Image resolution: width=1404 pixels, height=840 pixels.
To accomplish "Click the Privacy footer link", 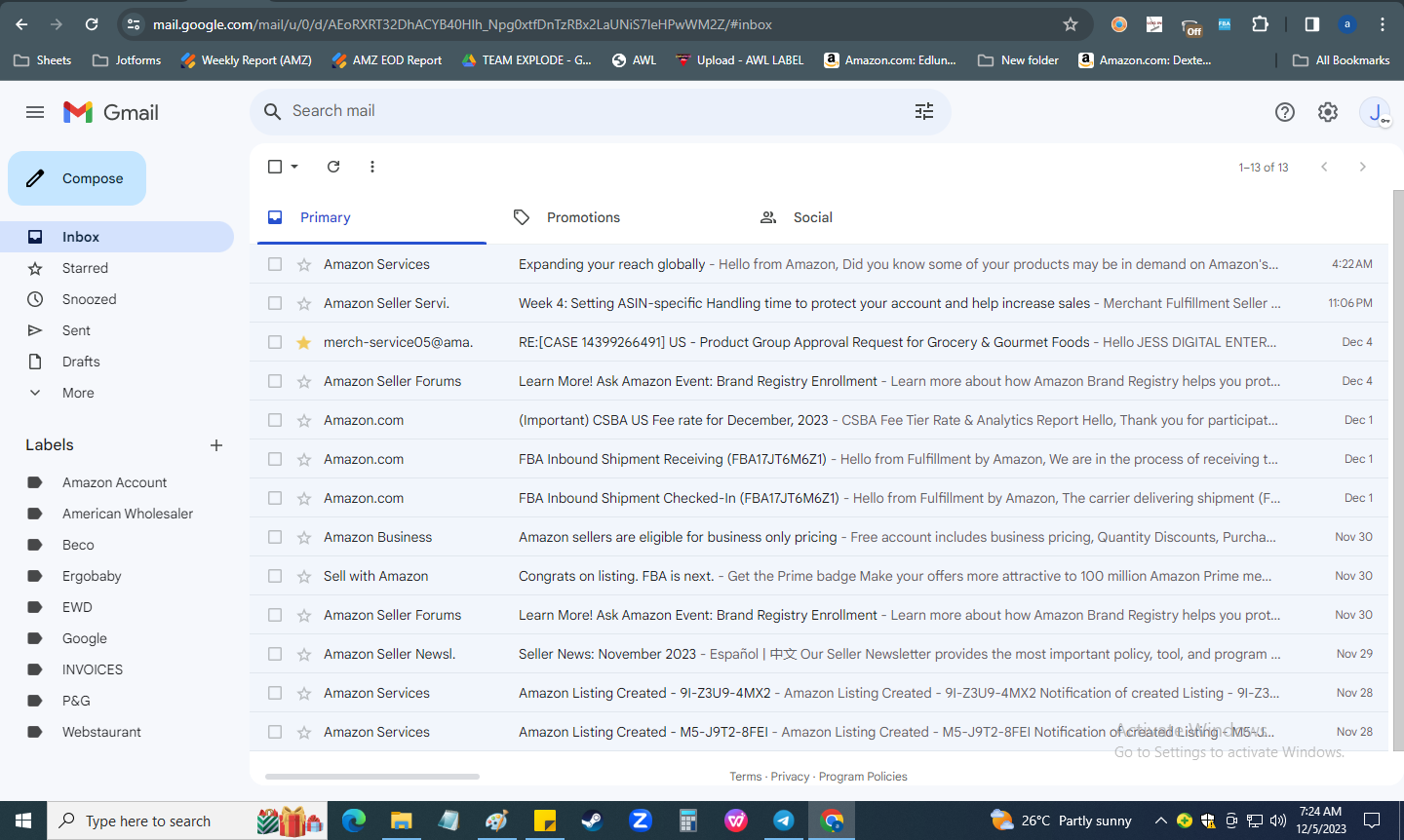I will (x=790, y=777).
